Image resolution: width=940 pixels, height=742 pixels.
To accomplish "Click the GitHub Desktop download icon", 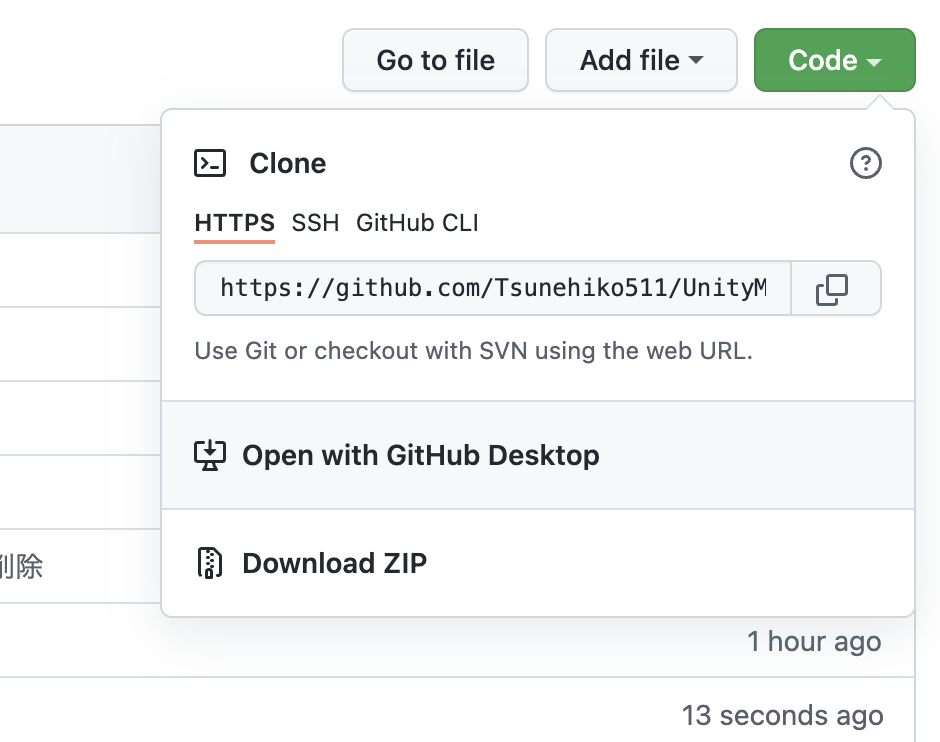I will click(210, 456).
